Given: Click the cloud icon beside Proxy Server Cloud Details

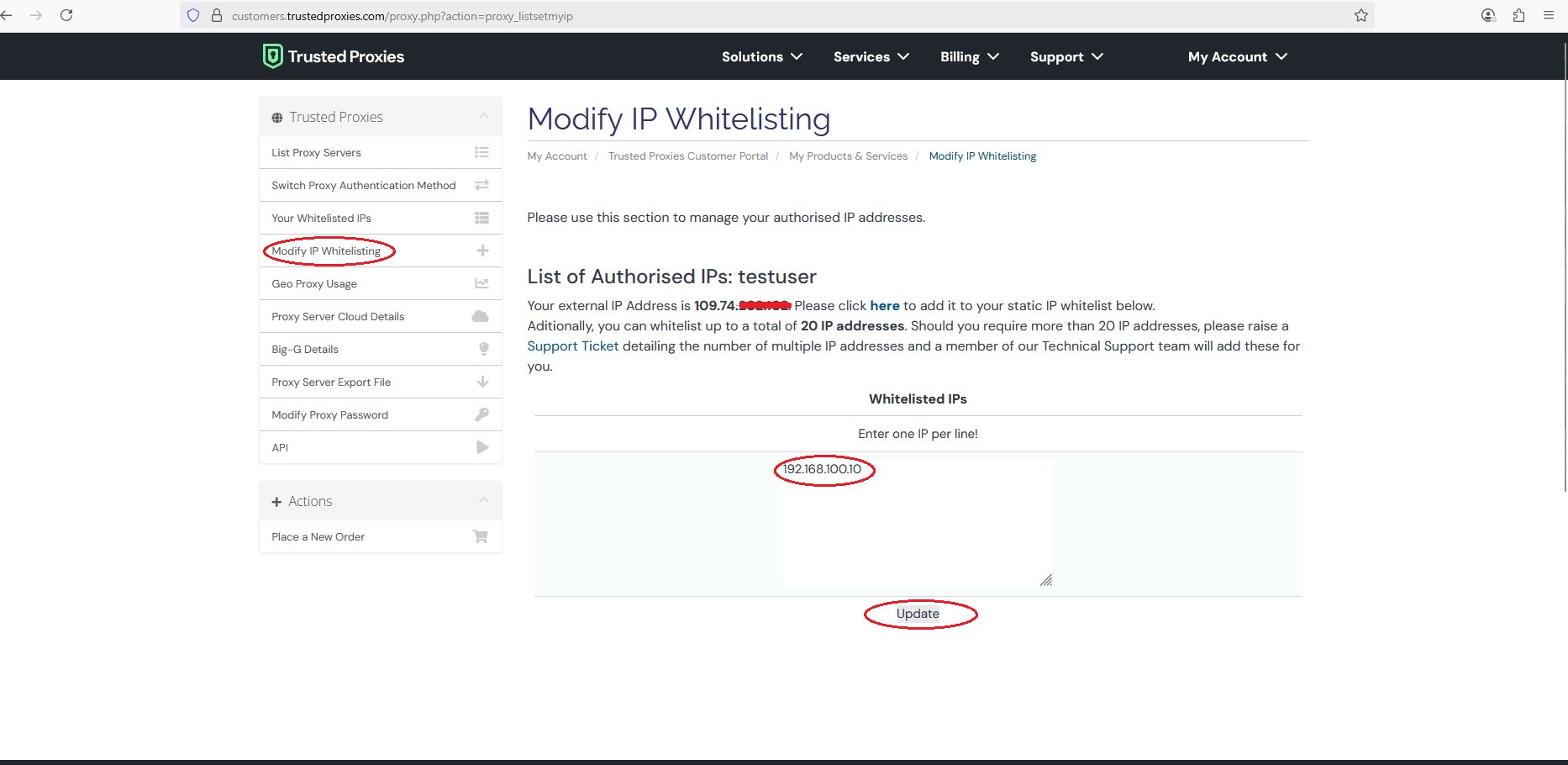Looking at the screenshot, I should click(x=481, y=316).
